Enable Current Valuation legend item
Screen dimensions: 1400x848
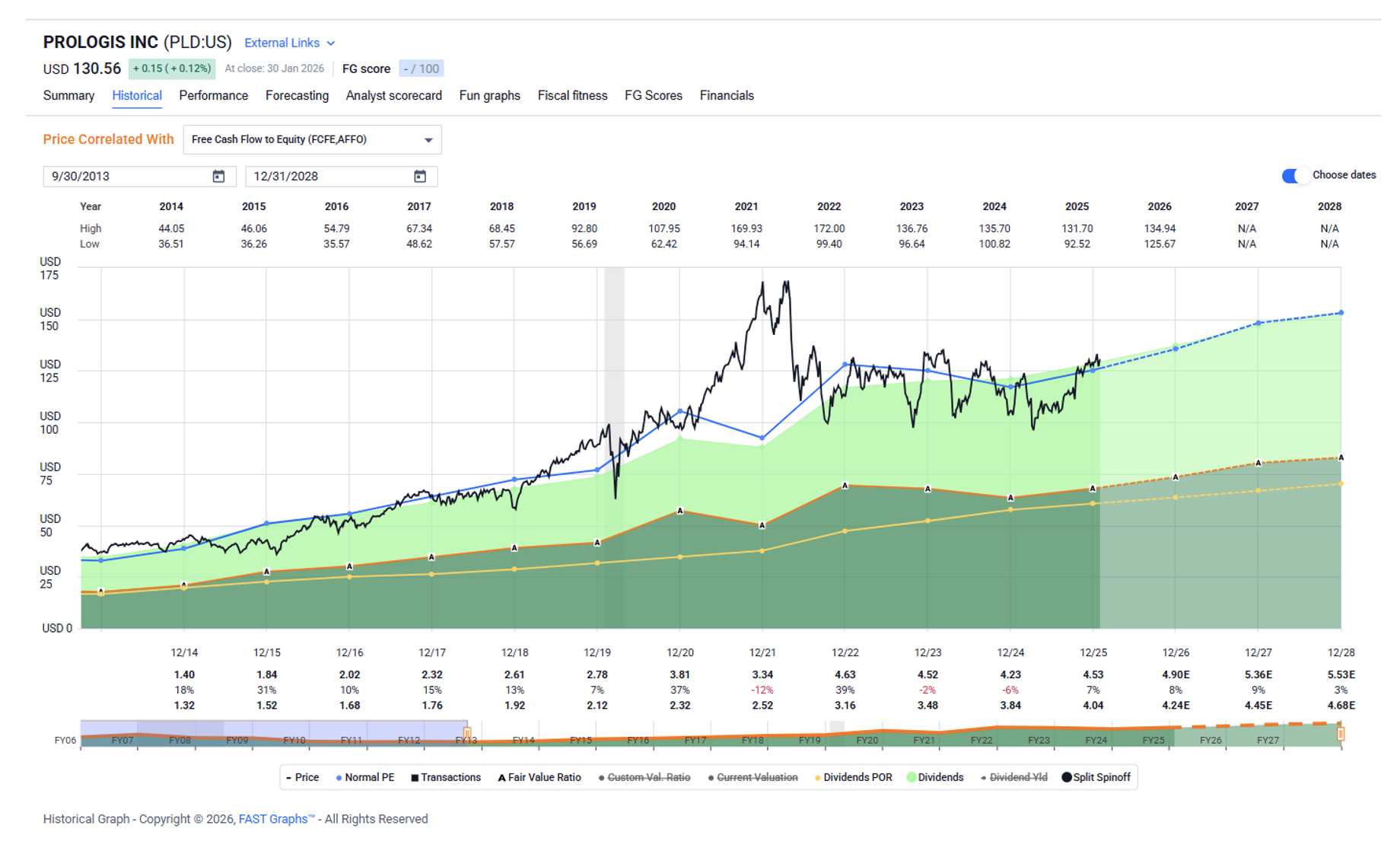pyautogui.click(x=752, y=777)
